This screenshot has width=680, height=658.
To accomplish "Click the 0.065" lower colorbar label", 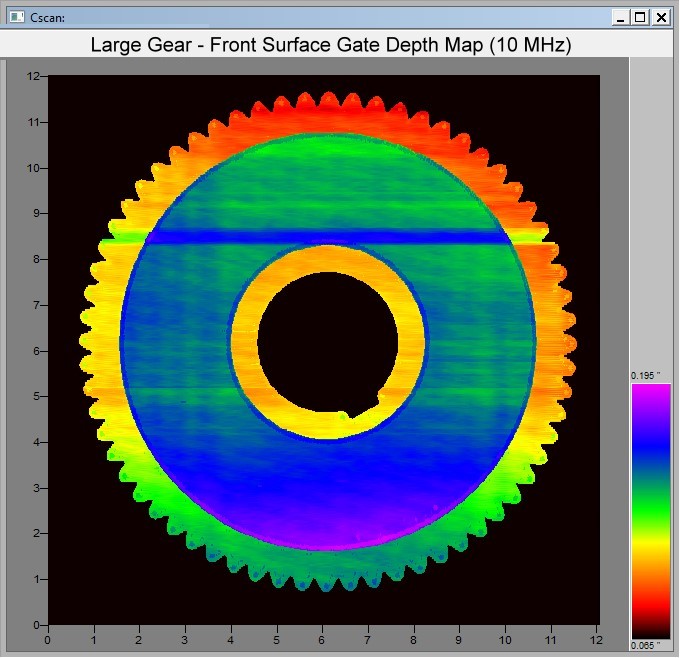I will pyautogui.click(x=645, y=645).
